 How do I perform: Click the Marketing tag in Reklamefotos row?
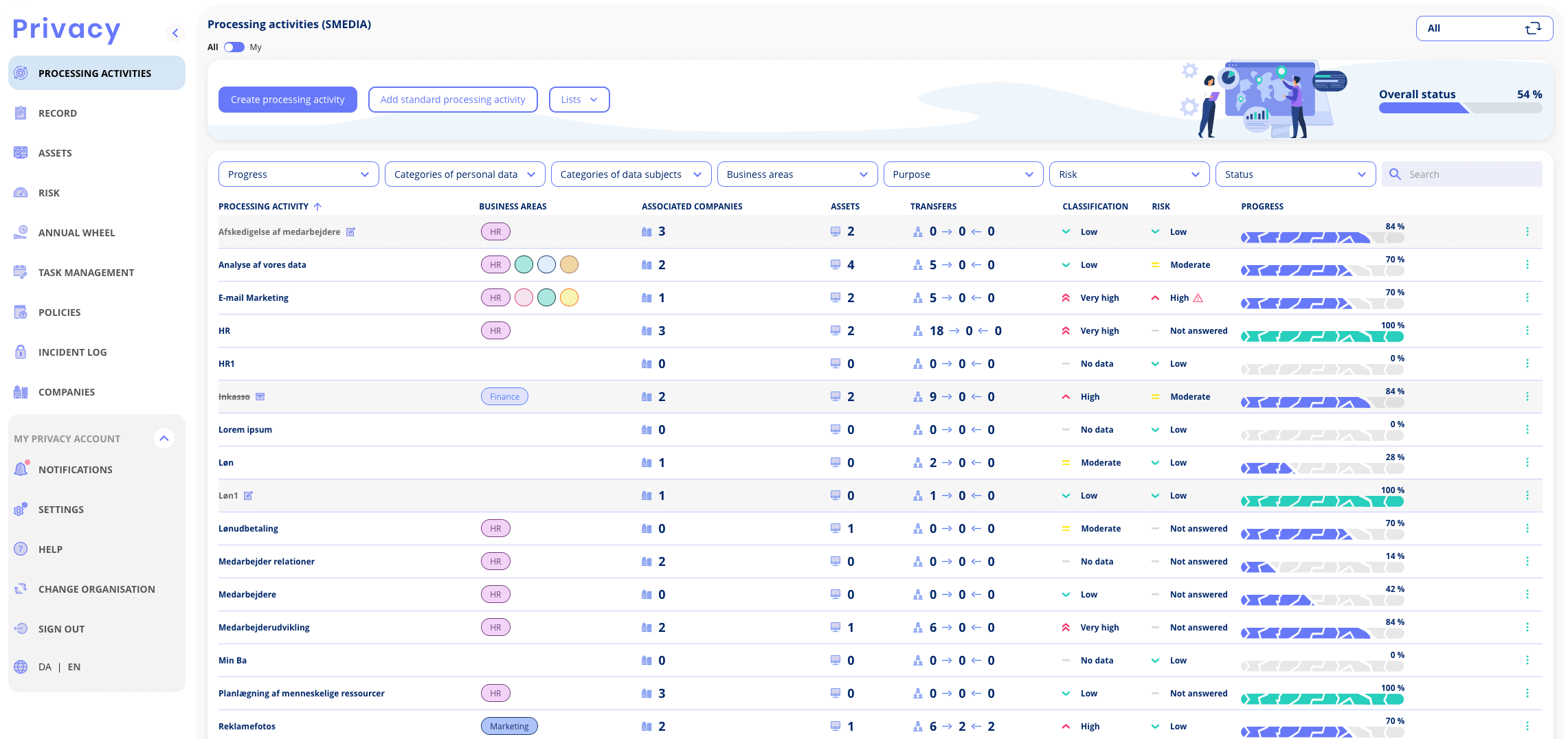(x=509, y=727)
